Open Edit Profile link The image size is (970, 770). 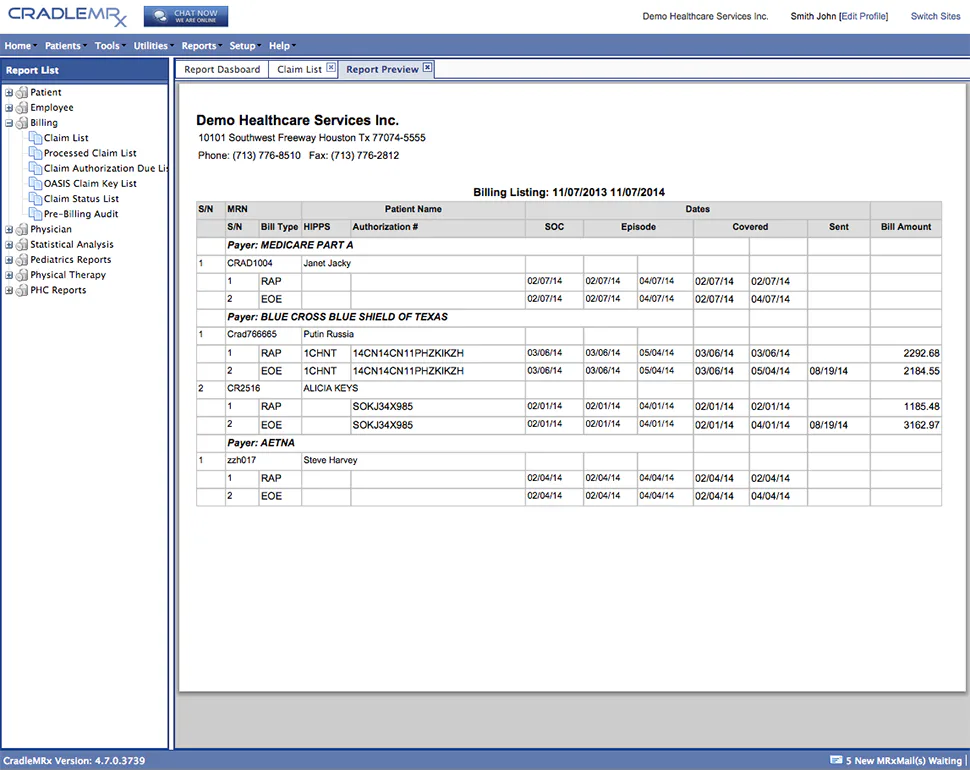(x=864, y=16)
